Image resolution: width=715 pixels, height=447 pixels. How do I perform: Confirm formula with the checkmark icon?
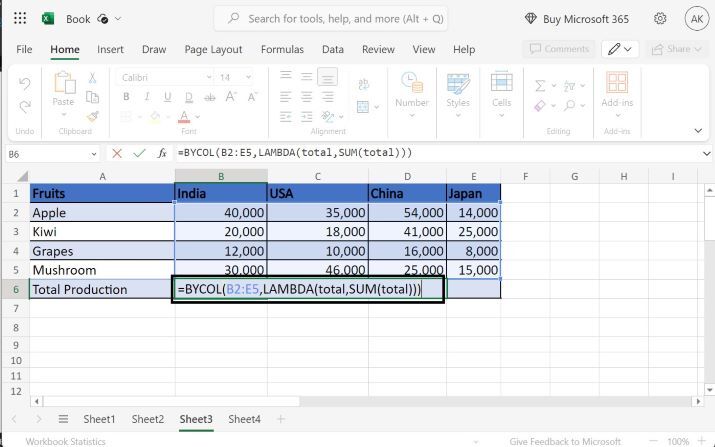click(x=139, y=153)
